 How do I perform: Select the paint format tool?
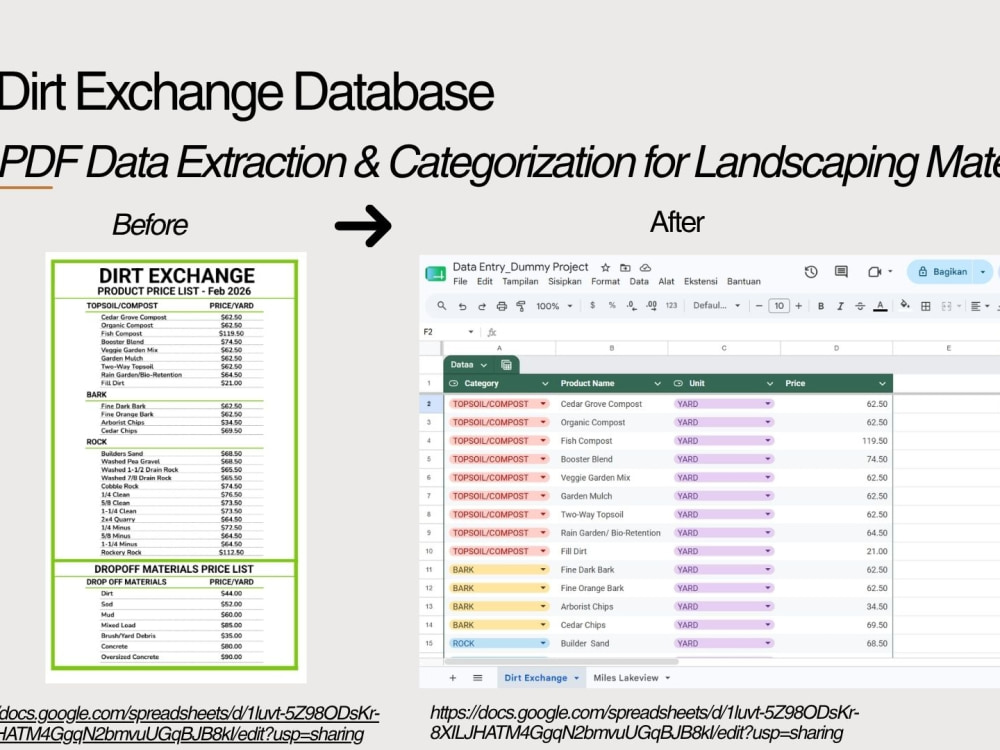coord(521,306)
